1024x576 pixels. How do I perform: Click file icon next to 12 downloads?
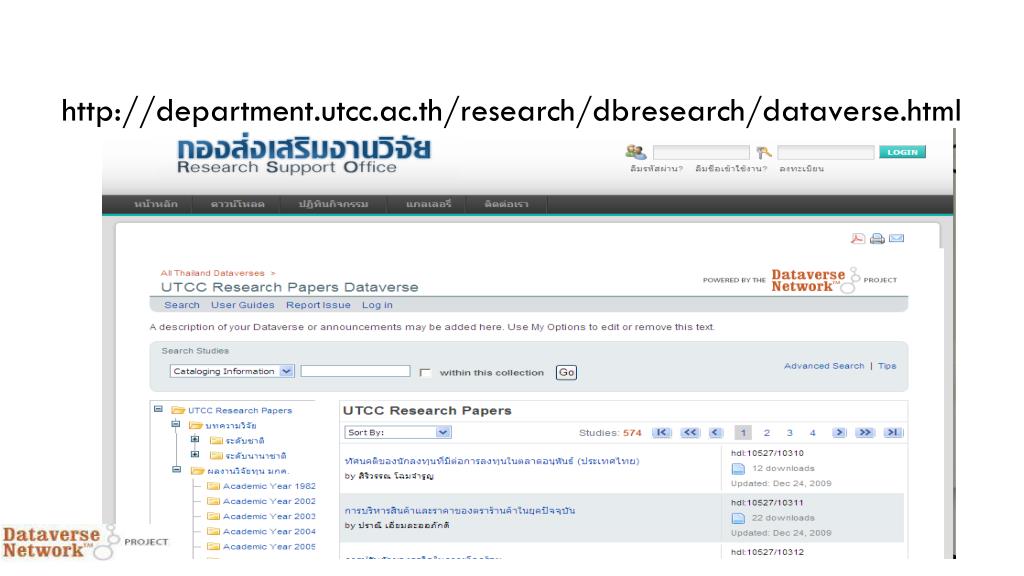pos(738,468)
